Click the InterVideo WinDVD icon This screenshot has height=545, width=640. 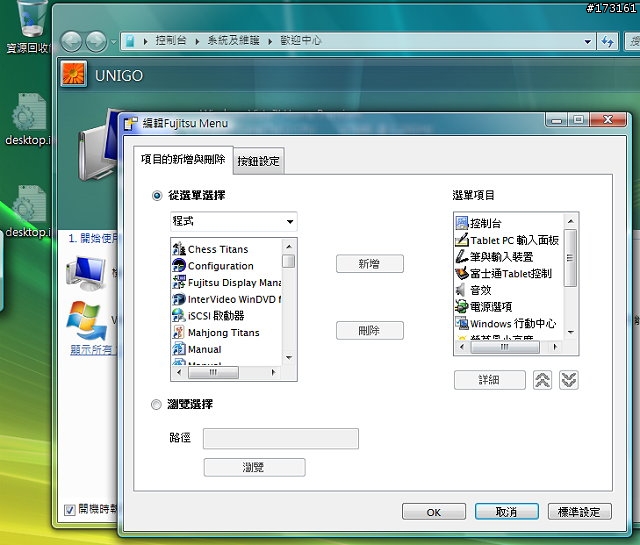tap(179, 299)
